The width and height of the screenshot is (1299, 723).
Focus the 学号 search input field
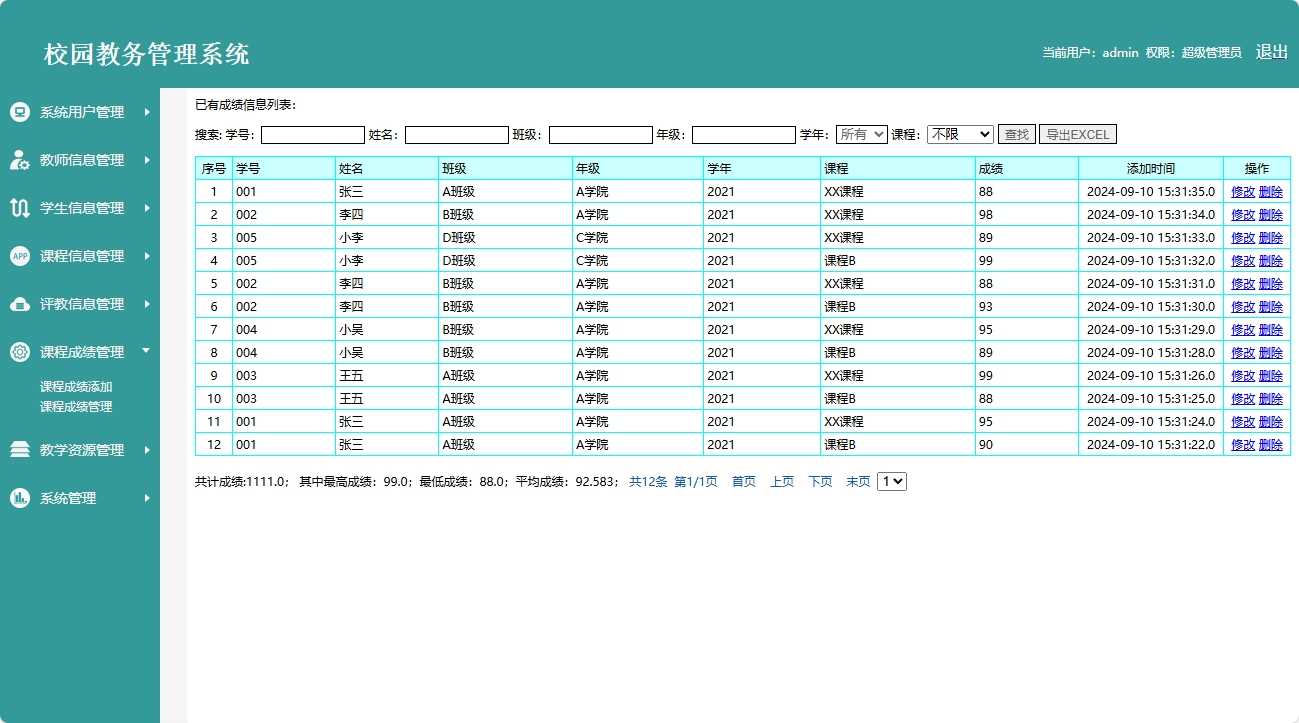(x=313, y=135)
